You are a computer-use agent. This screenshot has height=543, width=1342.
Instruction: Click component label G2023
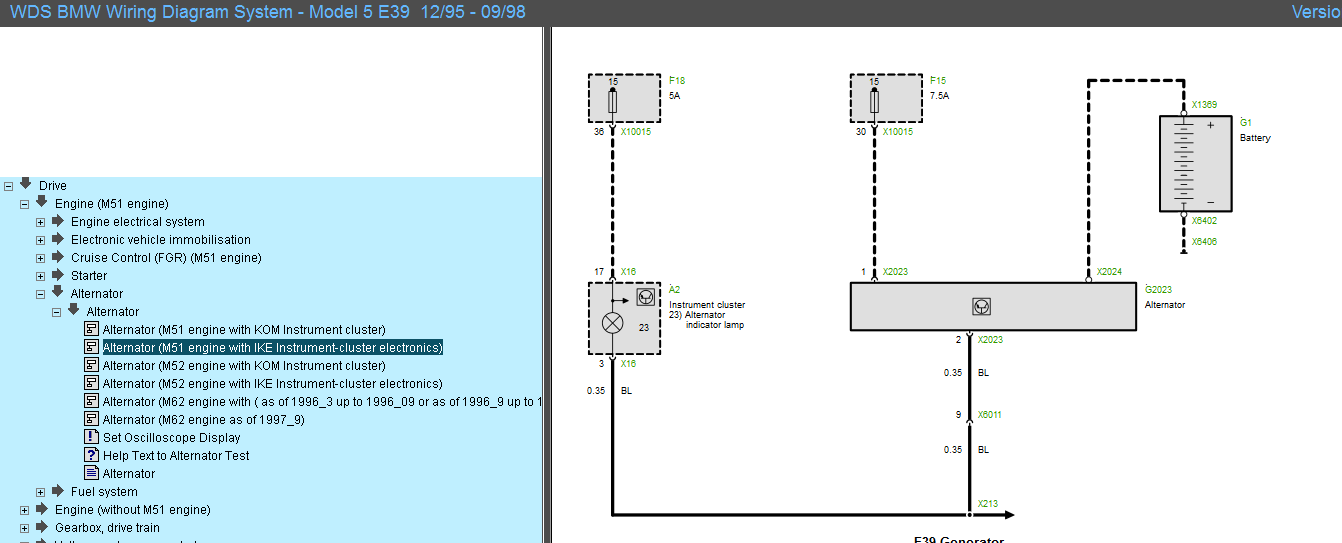[1158, 290]
